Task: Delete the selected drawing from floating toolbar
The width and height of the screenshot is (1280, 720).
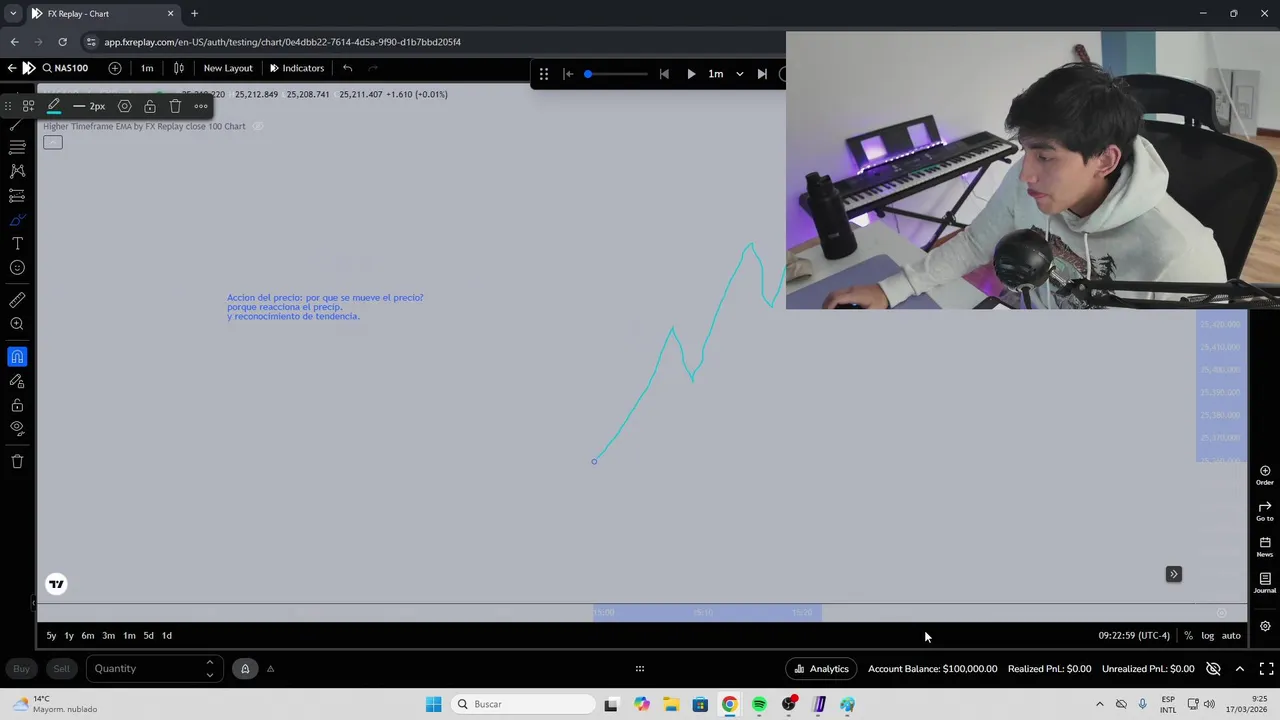Action: coord(175,106)
